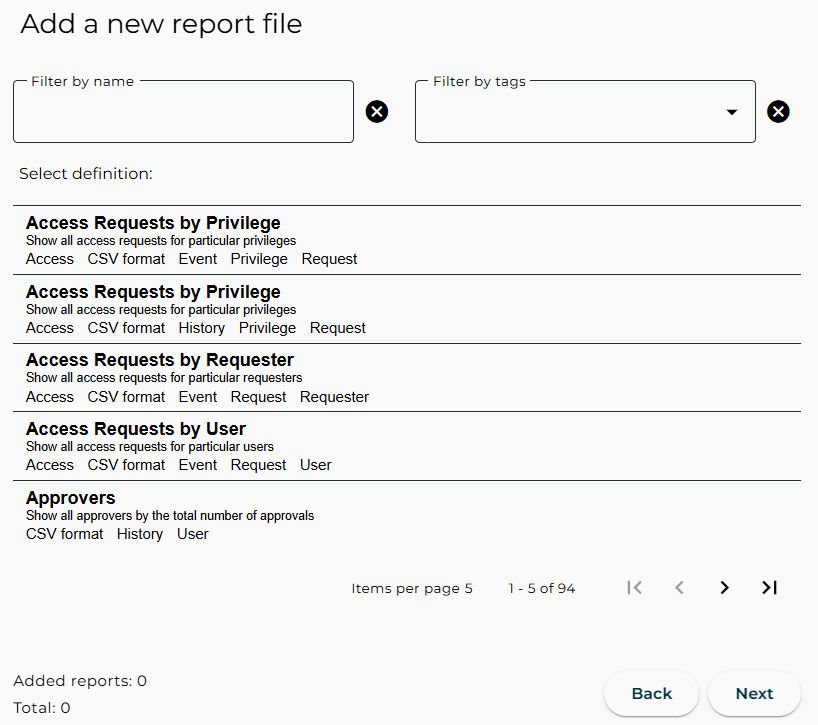The height and width of the screenshot is (725, 818).
Task: Click the CSV format tag under Approvers
Action: [x=64, y=533]
